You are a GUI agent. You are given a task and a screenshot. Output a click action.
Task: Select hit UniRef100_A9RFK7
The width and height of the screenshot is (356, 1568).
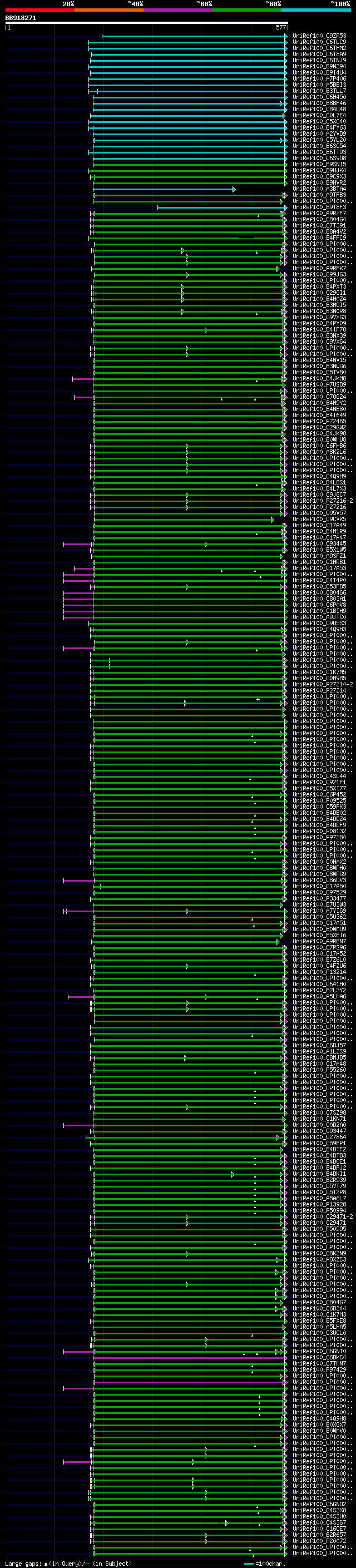319,268
